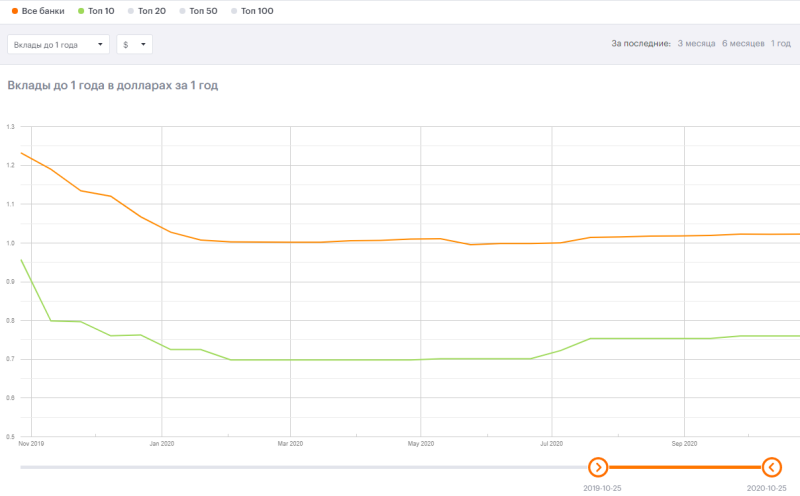
Task: Switch period to '6 месяцев'
Action: 743,44
